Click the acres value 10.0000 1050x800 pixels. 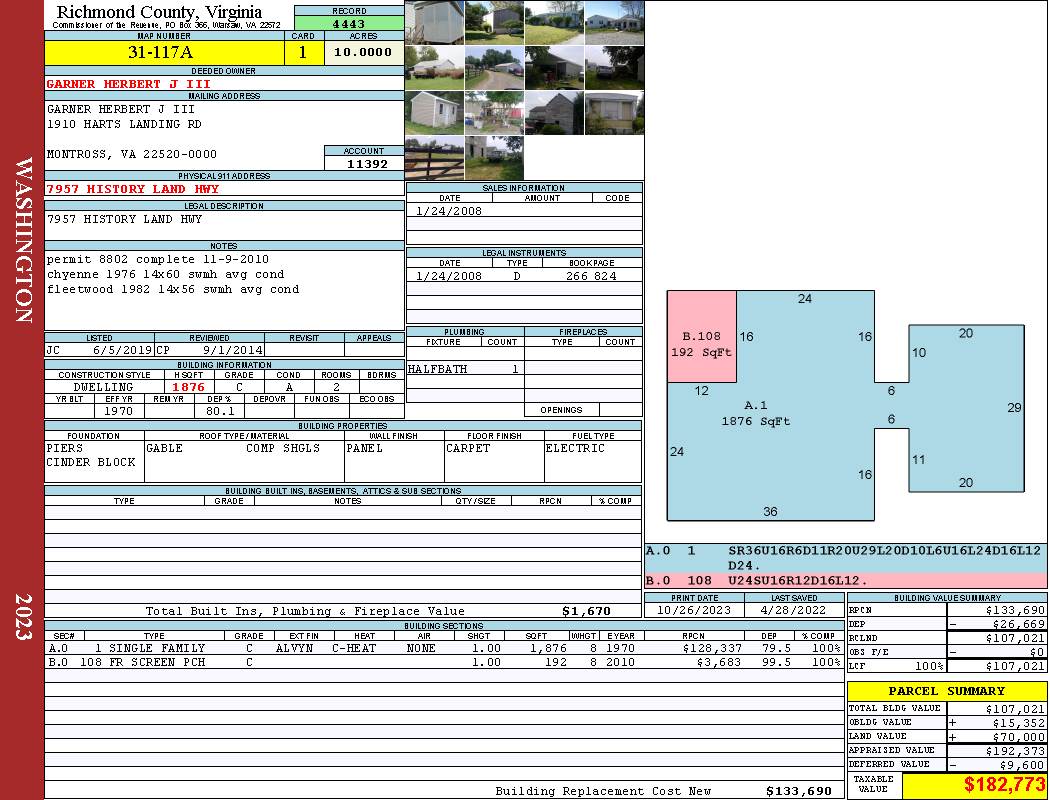(x=363, y=53)
